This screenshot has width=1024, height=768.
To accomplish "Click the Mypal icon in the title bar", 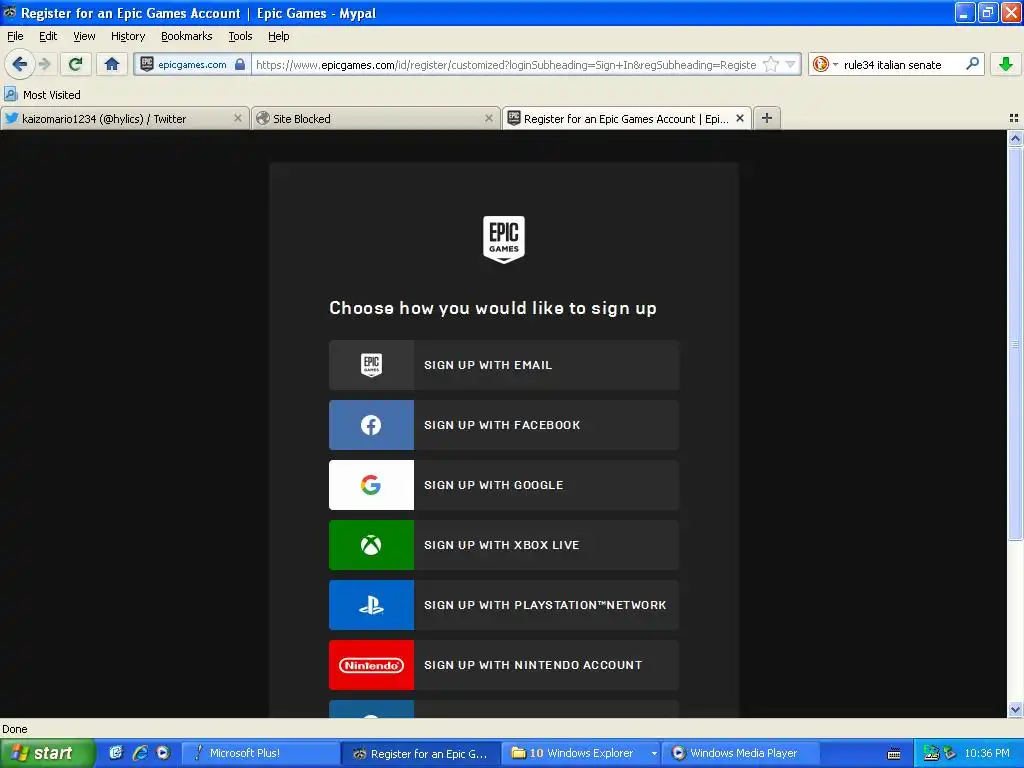I will click(10, 12).
